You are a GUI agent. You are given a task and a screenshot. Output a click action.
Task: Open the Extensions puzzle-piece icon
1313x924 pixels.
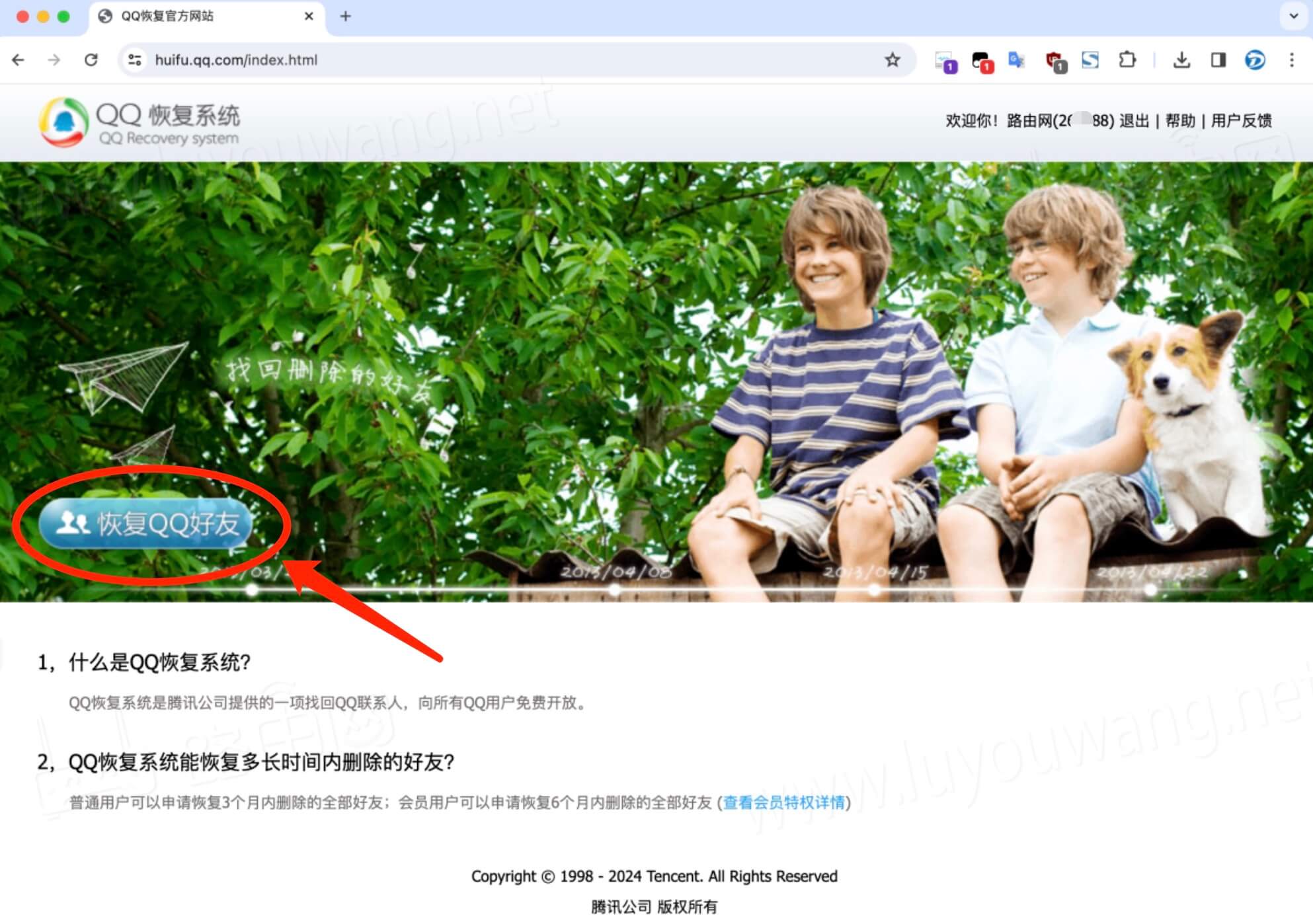point(1128,59)
